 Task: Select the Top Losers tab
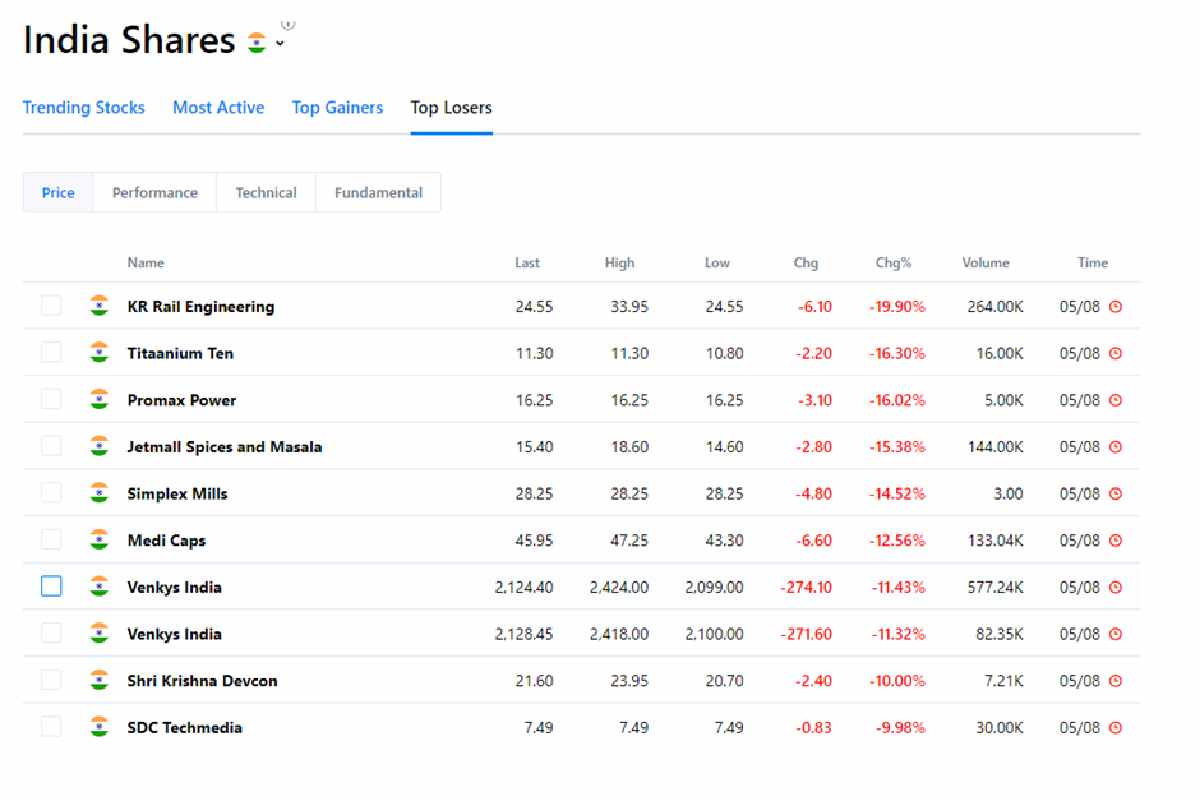(x=451, y=108)
